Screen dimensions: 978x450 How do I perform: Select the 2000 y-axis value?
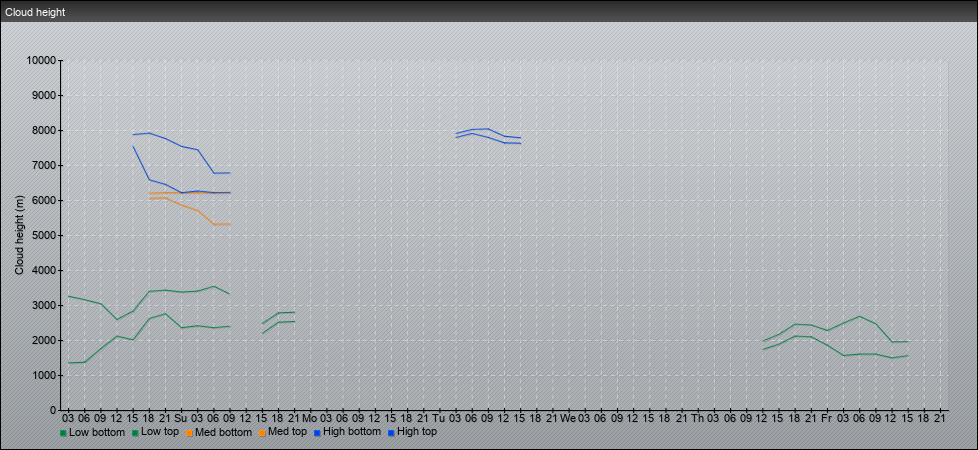(x=44, y=340)
